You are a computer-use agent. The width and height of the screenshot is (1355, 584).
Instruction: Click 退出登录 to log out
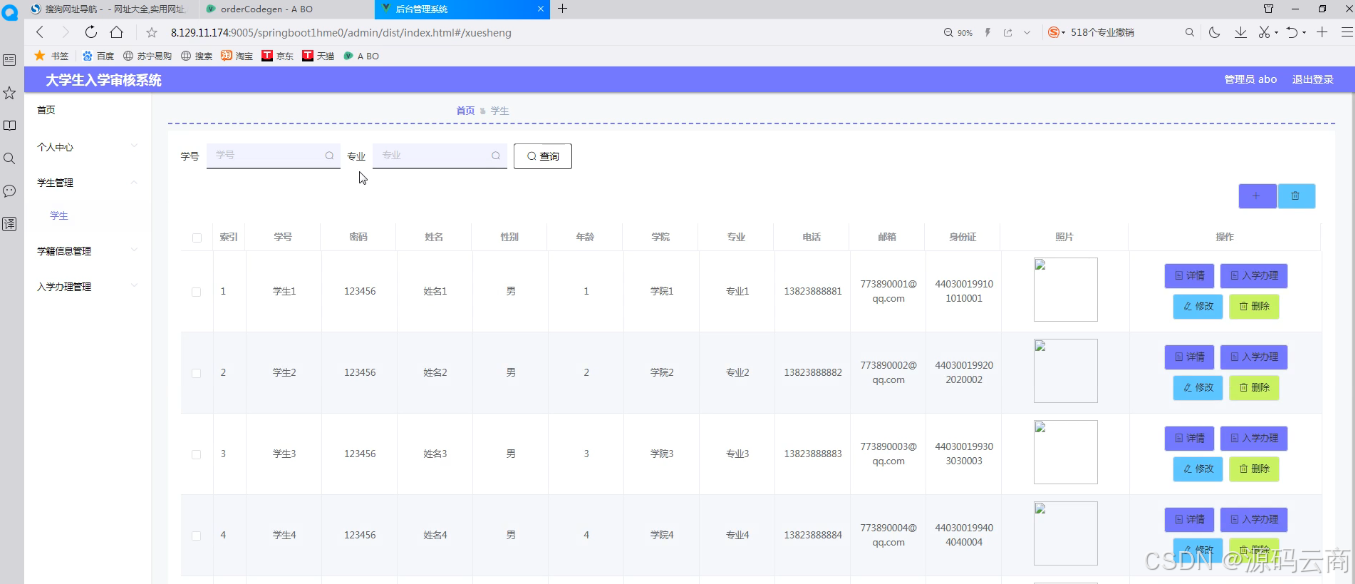1312,80
